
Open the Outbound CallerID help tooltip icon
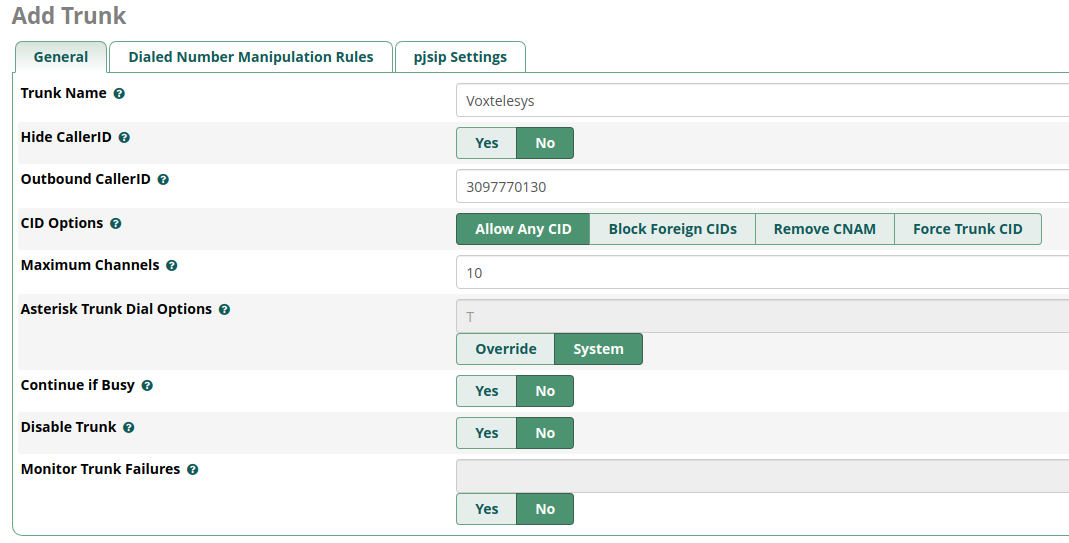(x=163, y=179)
